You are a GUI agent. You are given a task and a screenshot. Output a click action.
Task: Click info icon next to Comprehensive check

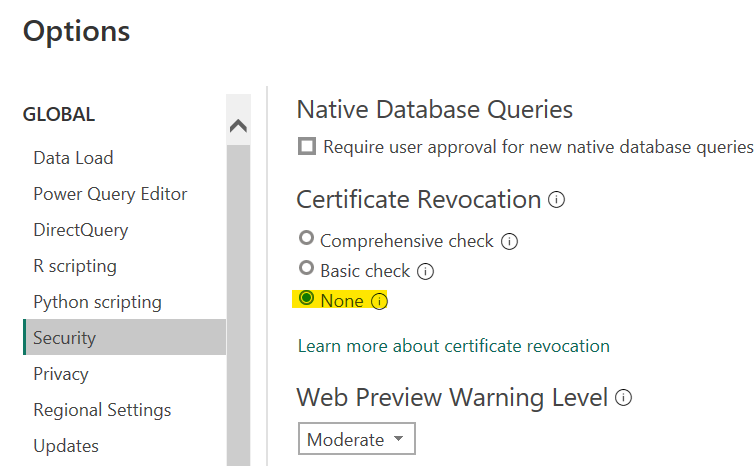[x=509, y=241]
